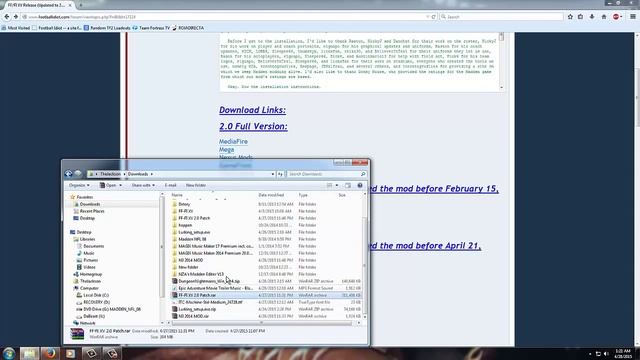This screenshot has height=360, width=640.
Task: Toggle the preview pane icon
Action: click(x=348, y=185)
